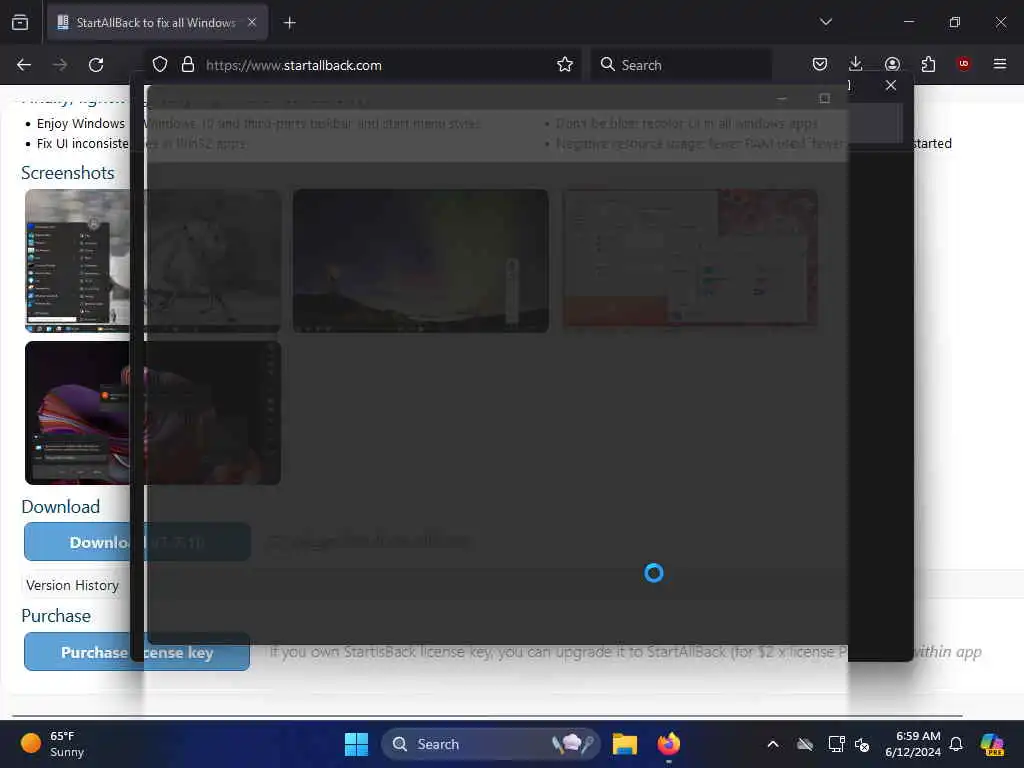
Task: Close the dark overlay window with X
Action: 891,86
